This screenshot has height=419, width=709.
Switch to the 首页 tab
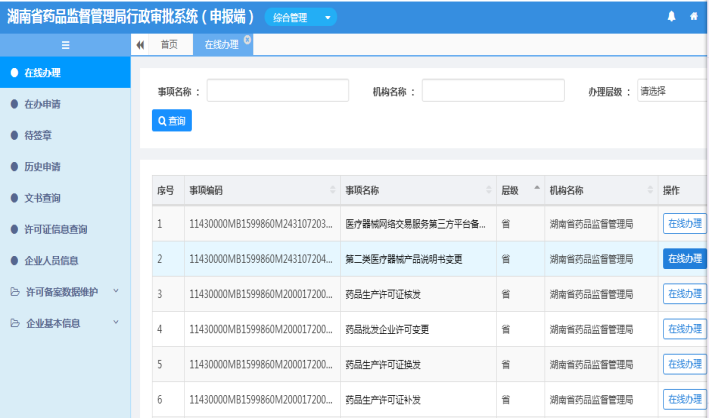coord(169,45)
